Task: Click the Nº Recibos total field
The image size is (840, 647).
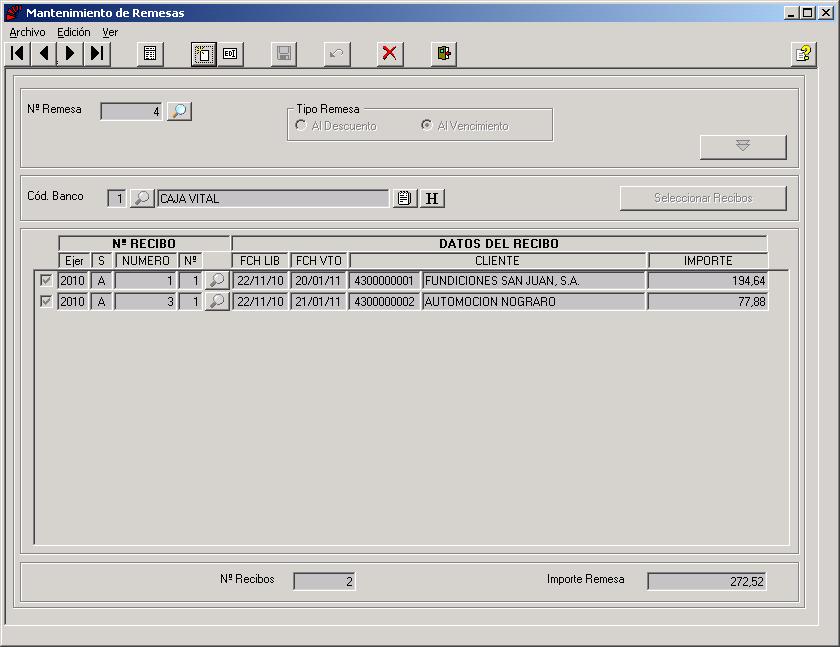Action: (x=324, y=581)
